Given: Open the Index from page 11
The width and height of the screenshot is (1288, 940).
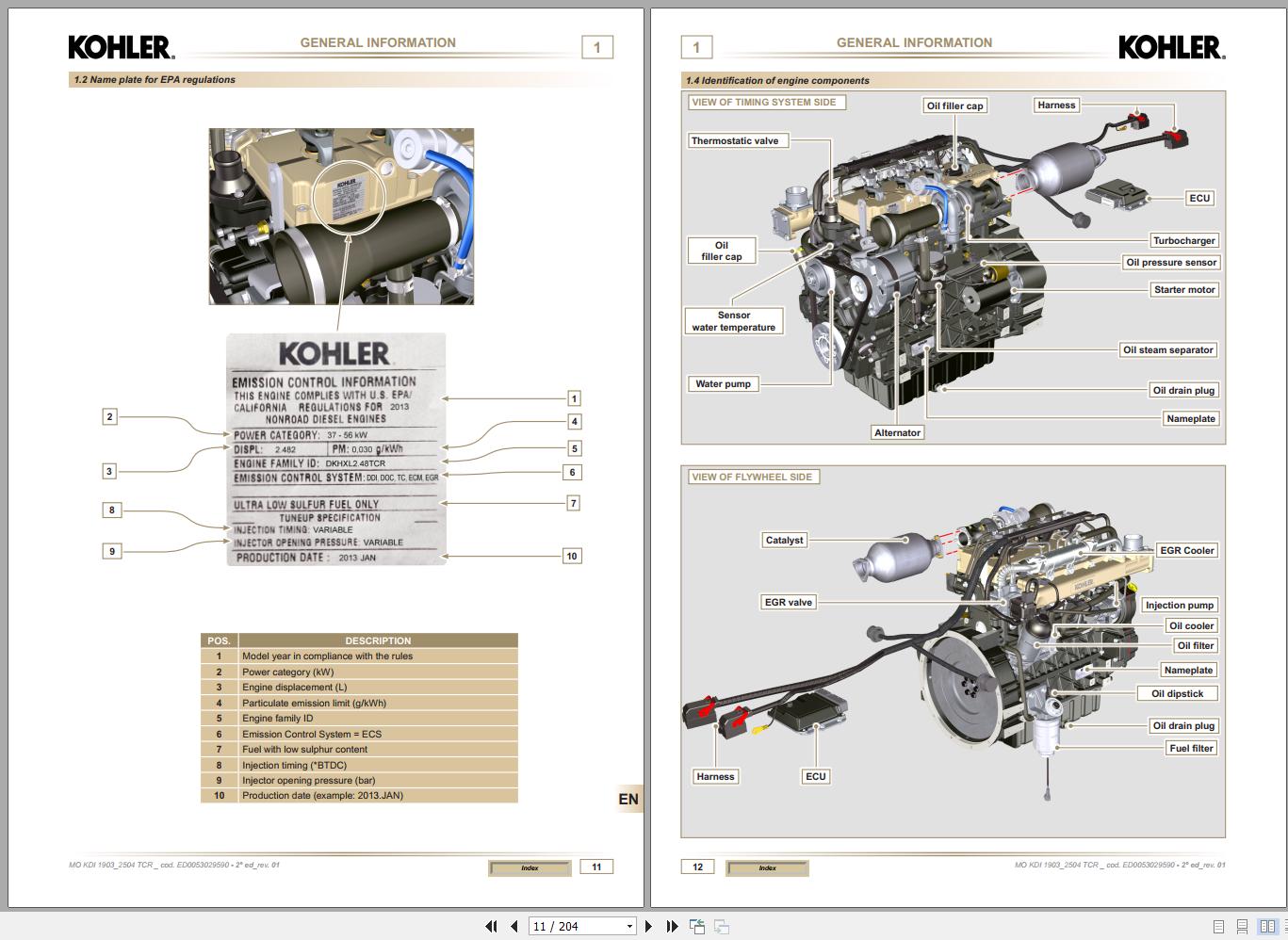Looking at the screenshot, I should coord(529,867).
